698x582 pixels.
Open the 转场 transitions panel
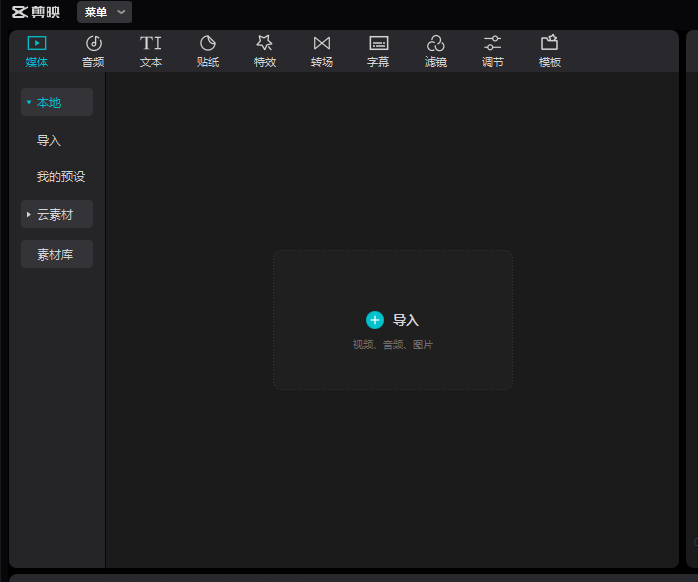click(321, 43)
